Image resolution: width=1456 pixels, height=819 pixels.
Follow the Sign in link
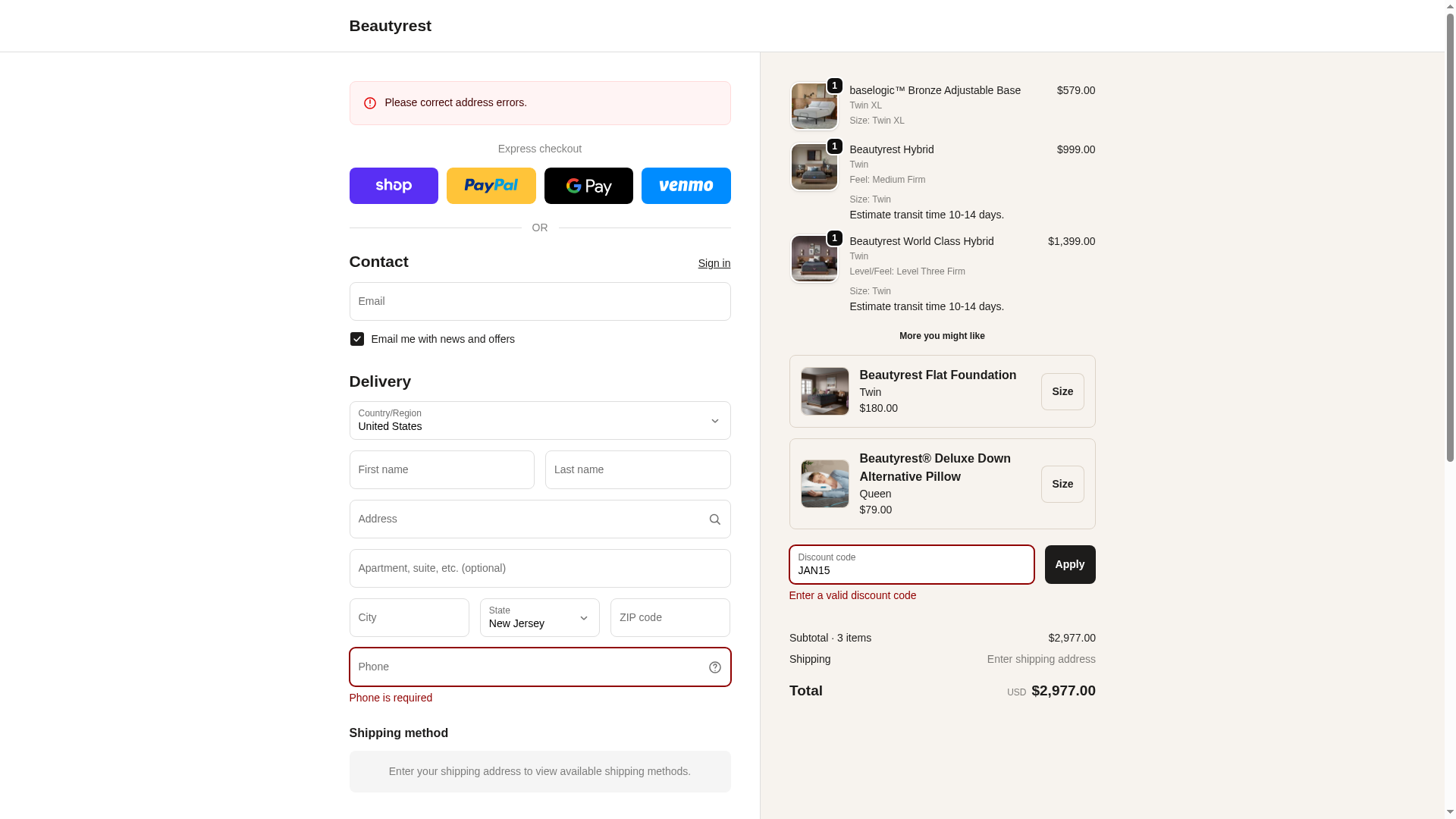714,263
